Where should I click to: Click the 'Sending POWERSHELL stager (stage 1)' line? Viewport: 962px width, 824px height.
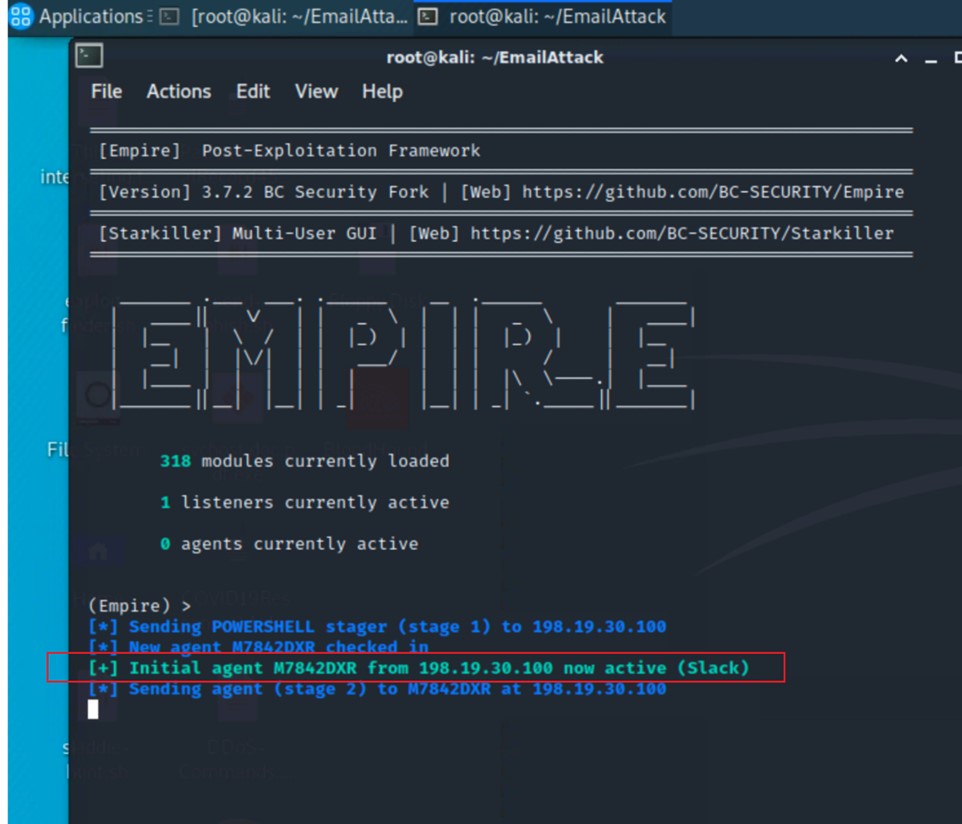[x=377, y=626]
